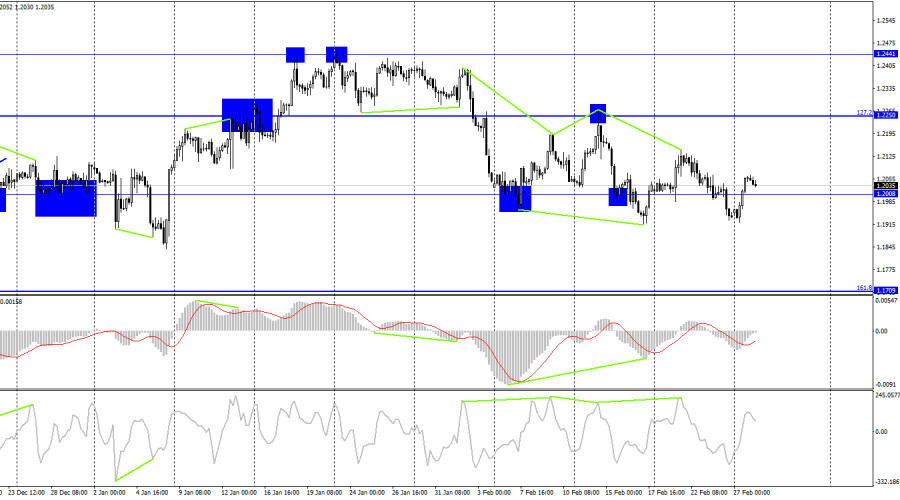Click the -332.186 oscillator scale value
Screen dimensions: 900x500
(887, 482)
